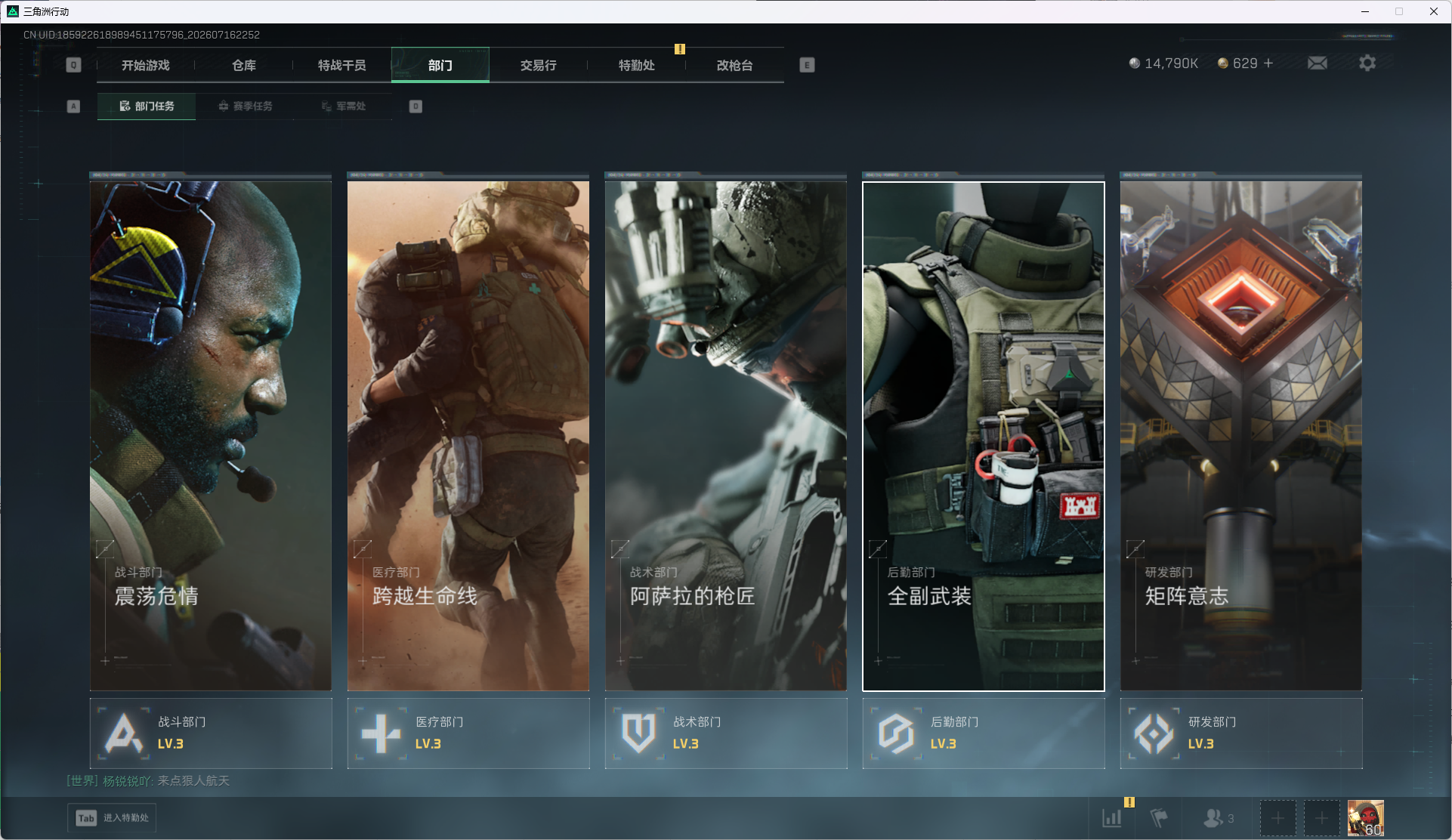Screen dimensions: 1452x840
Task: Select the 部门 tab
Action: pyautogui.click(x=440, y=65)
